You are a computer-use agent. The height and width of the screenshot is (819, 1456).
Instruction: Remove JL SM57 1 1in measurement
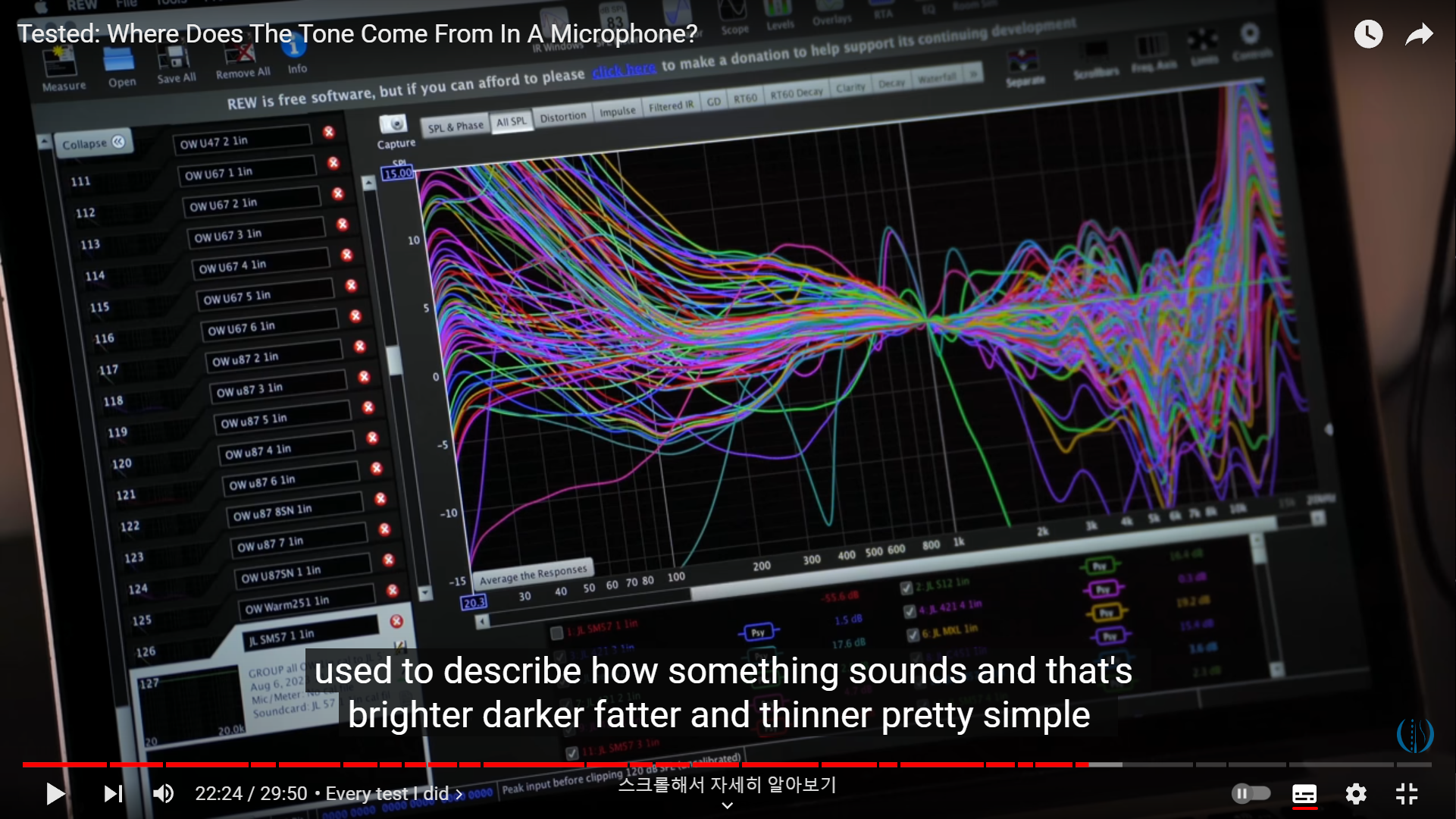pos(396,621)
